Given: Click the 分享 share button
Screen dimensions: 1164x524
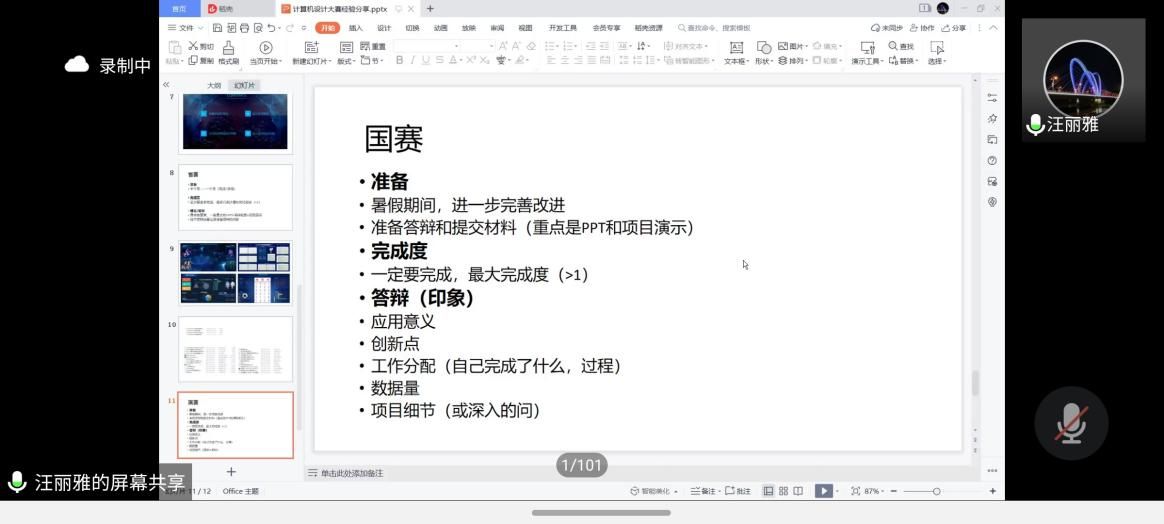Looking at the screenshot, I should (954, 28).
